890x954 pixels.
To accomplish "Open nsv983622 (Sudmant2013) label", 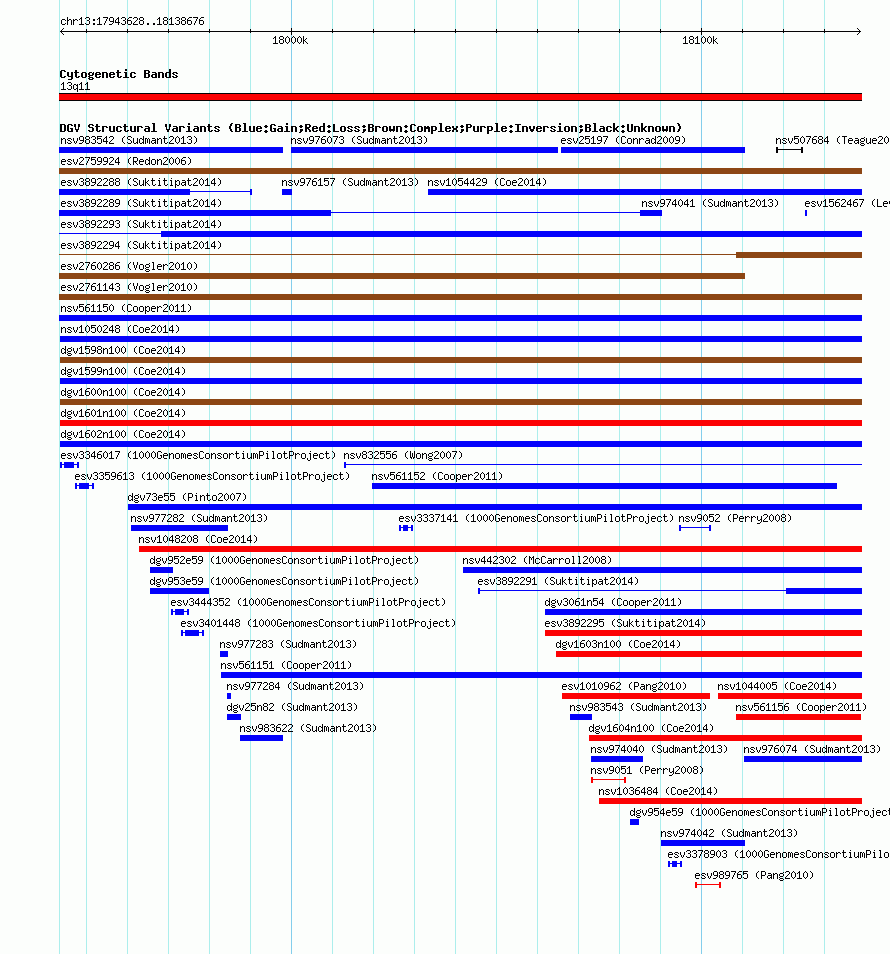I will coord(308,728).
